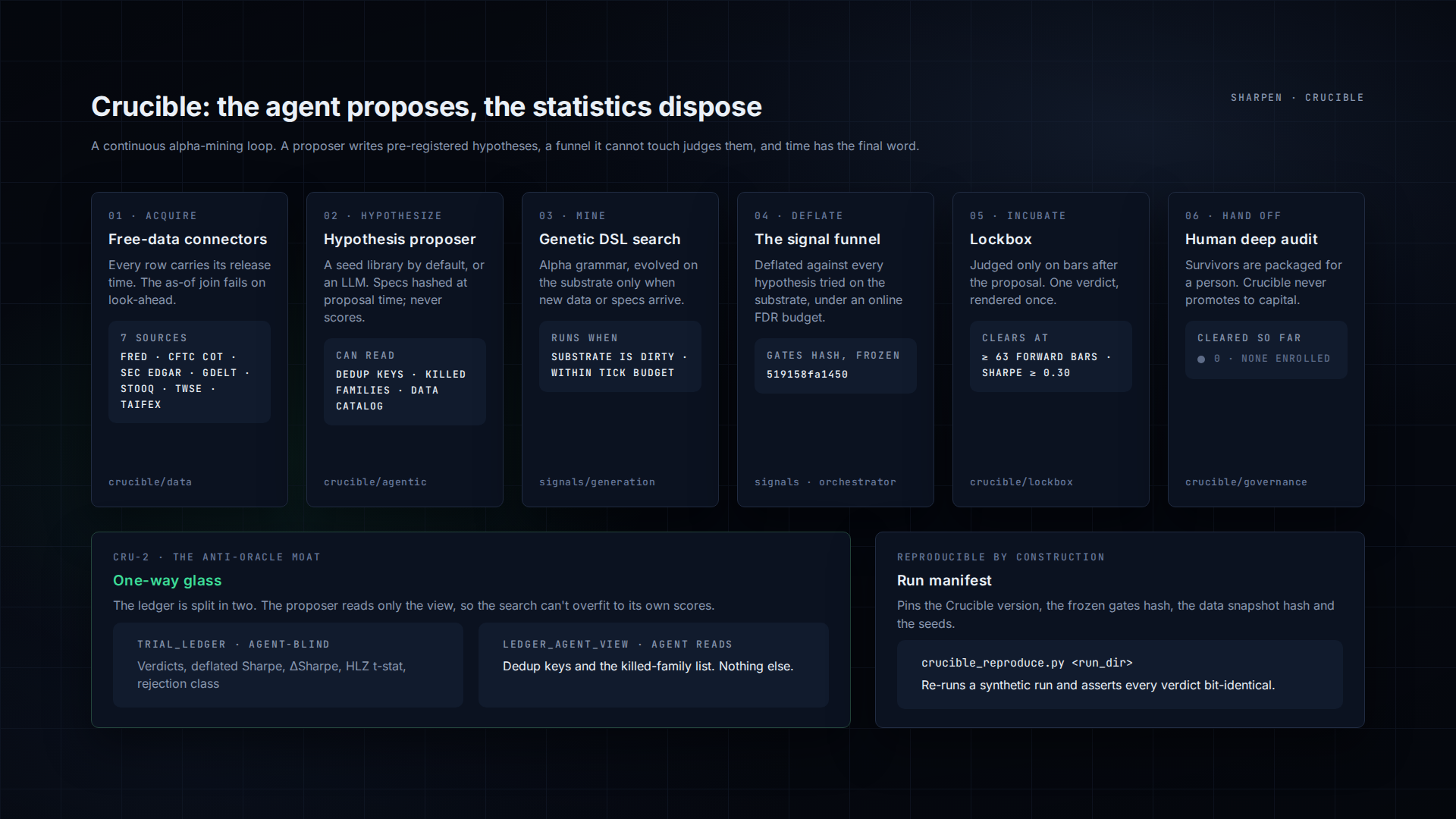Viewport: 1456px width, 819px height.
Task: Click 'Dedup keys and the killed-family list' text
Action: [x=607, y=667]
